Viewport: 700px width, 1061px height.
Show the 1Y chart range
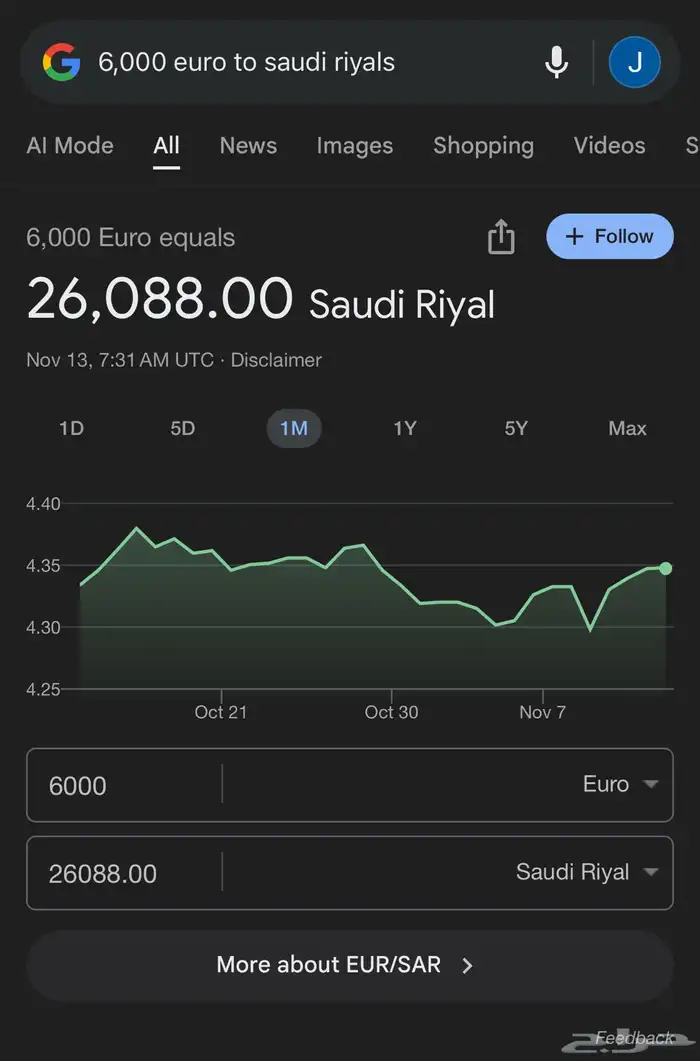click(x=404, y=429)
